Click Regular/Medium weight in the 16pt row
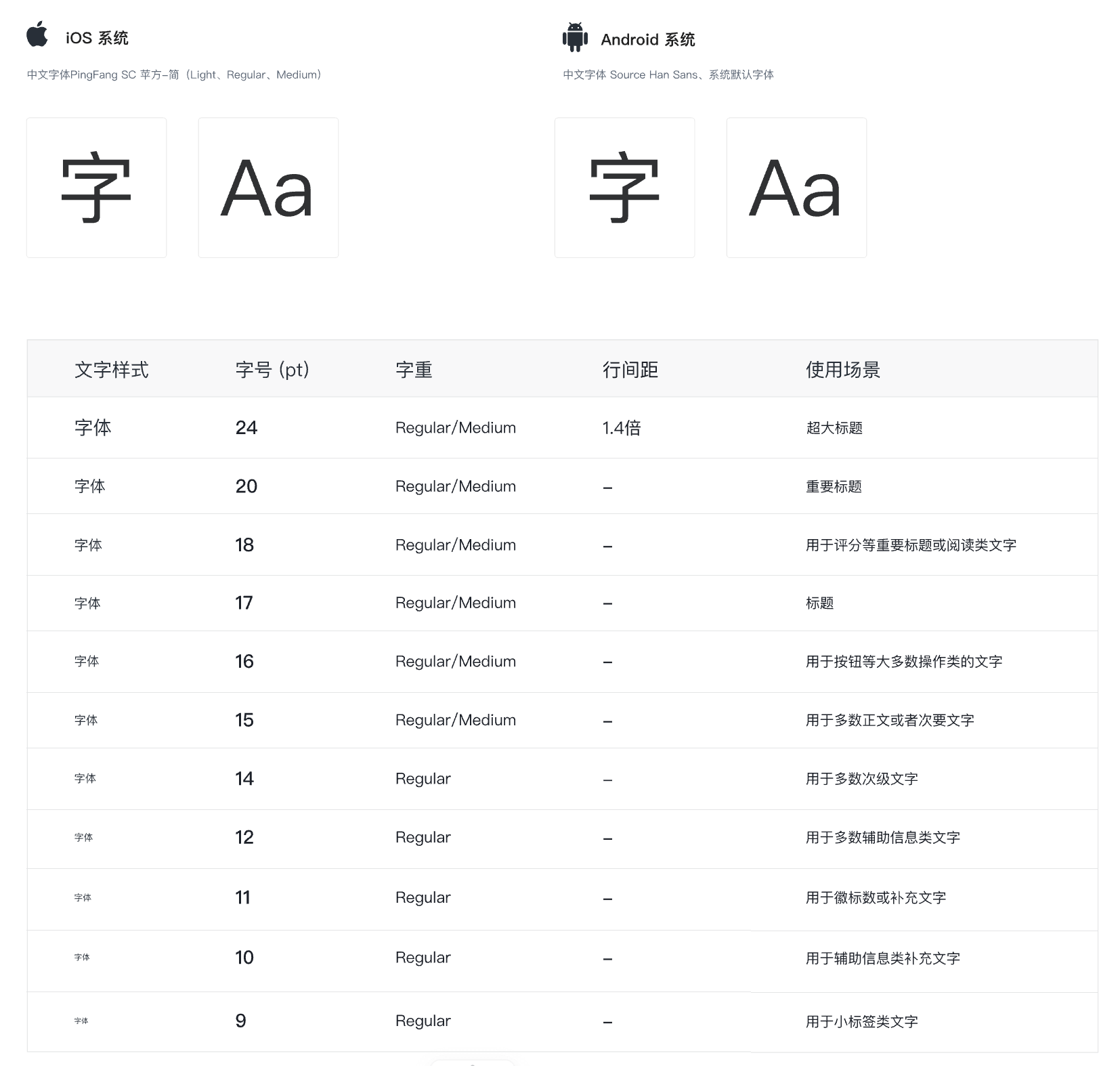The image size is (1120, 1066). pos(456,662)
